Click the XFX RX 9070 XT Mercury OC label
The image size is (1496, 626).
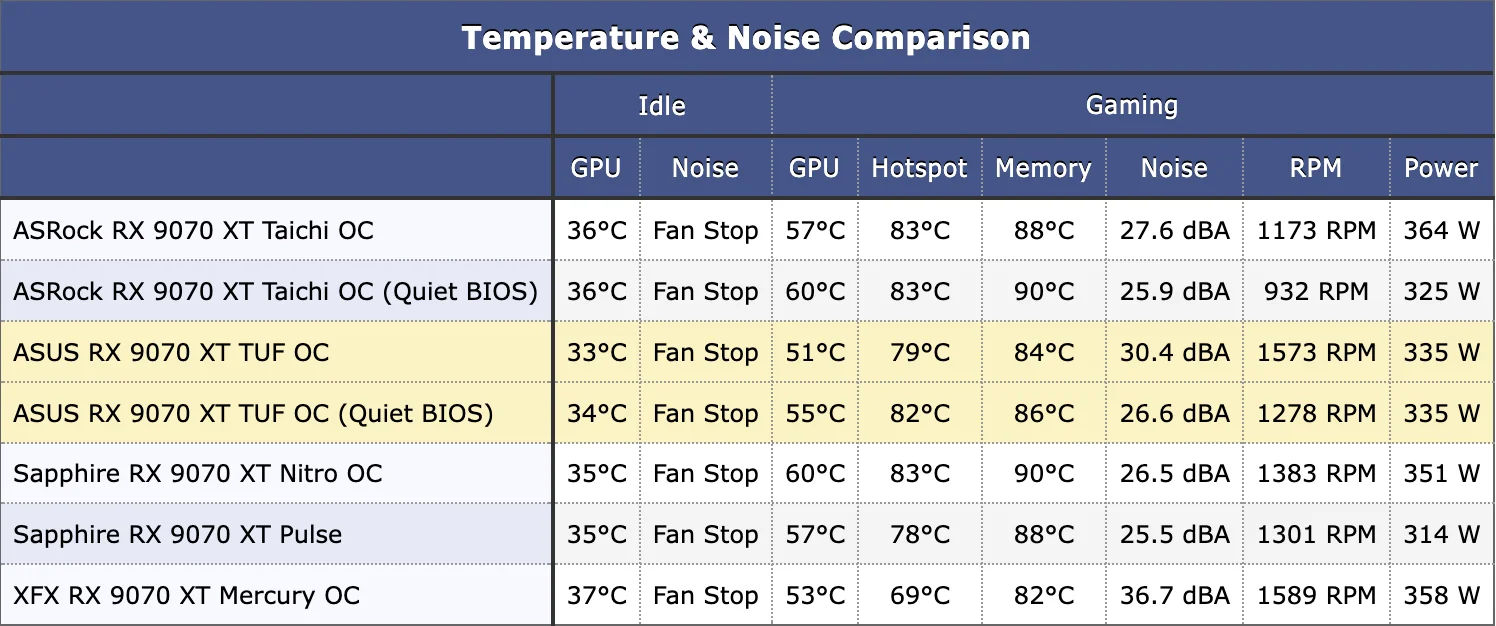(x=186, y=596)
